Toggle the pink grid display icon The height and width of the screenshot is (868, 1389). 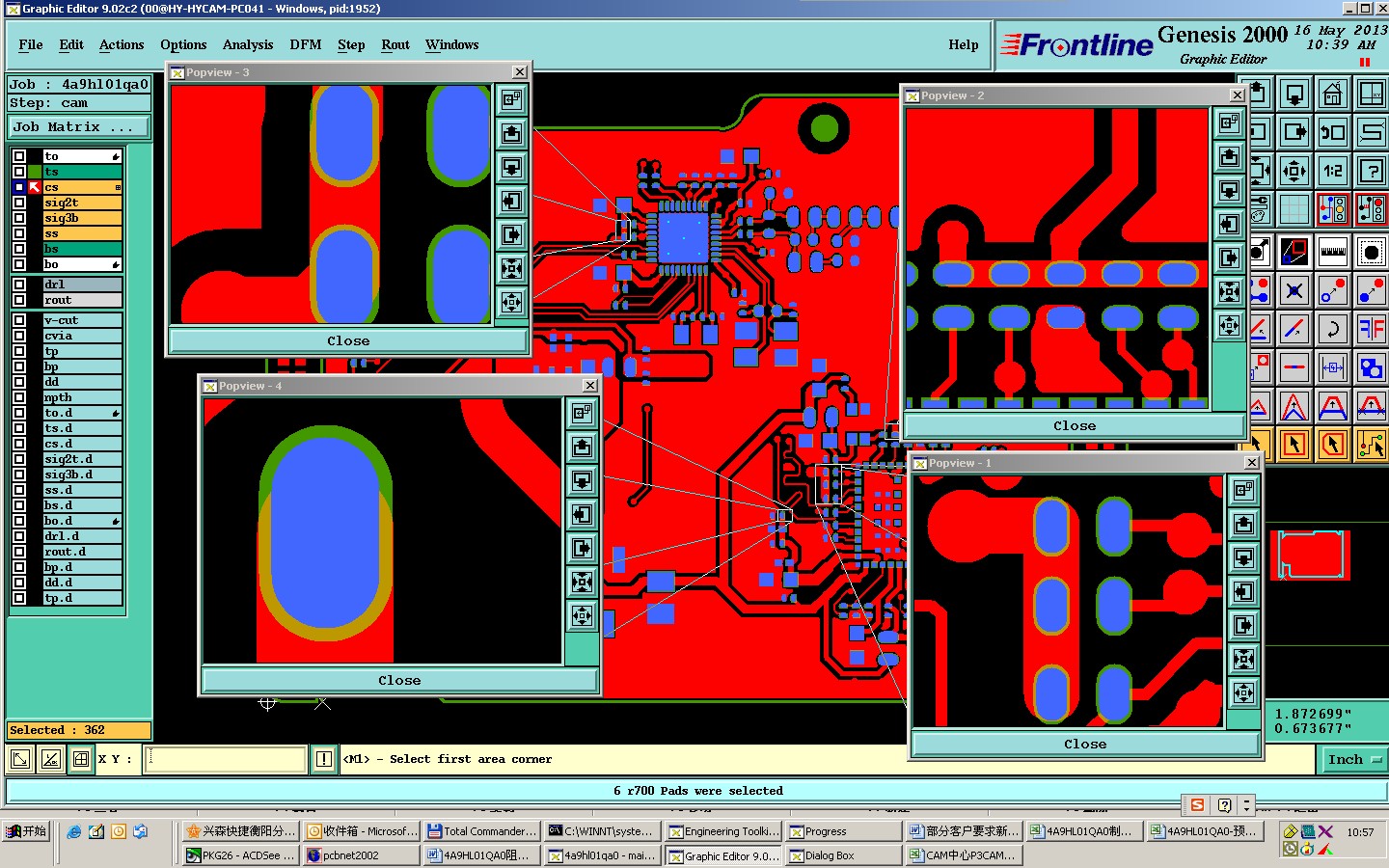(x=1294, y=208)
